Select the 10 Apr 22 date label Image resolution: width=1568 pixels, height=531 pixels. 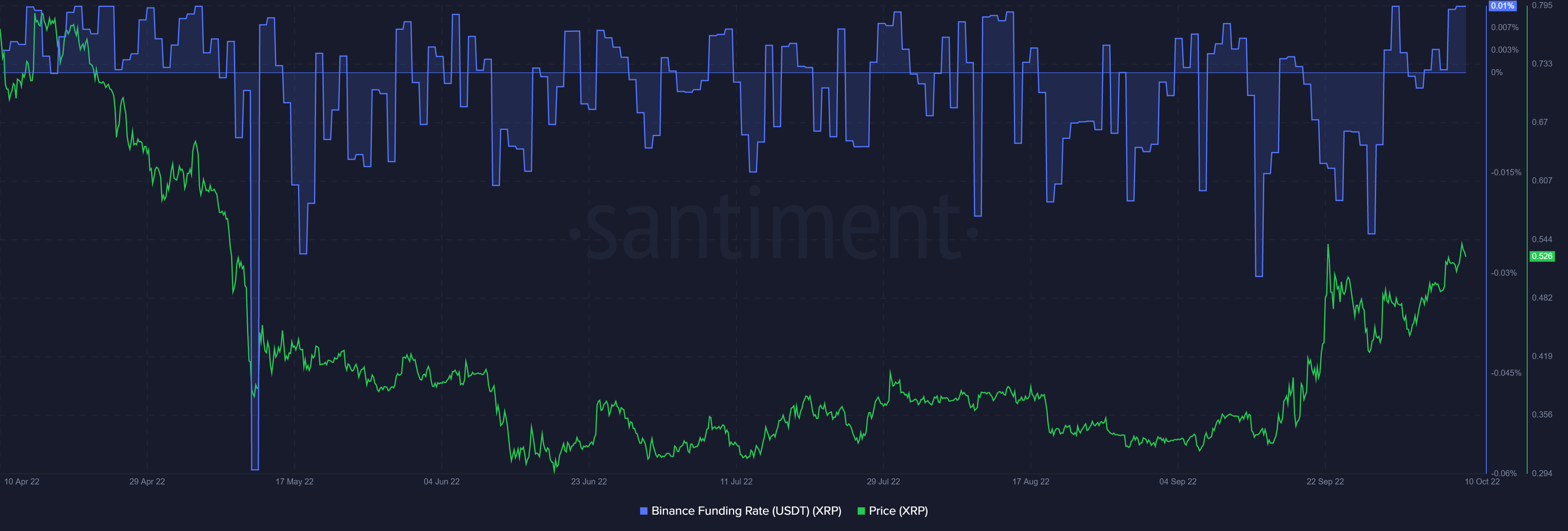[x=22, y=482]
